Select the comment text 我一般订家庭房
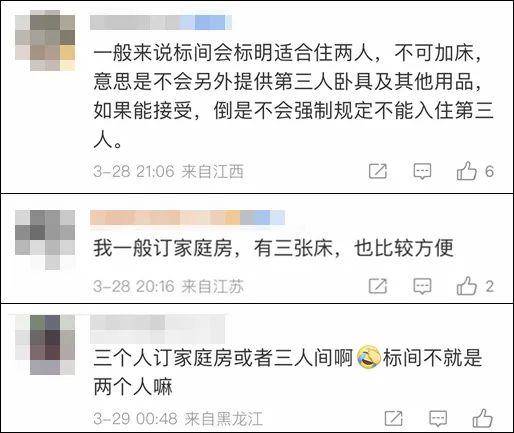514x433 pixels. 162,248
